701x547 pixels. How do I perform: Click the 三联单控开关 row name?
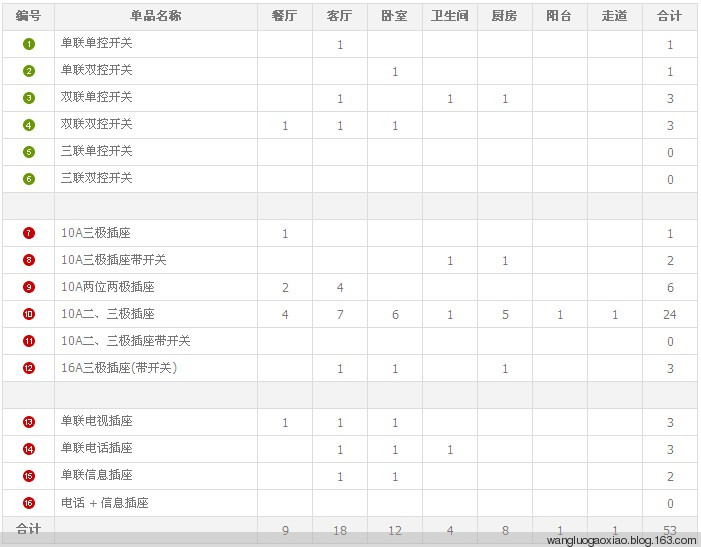tap(97, 151)
